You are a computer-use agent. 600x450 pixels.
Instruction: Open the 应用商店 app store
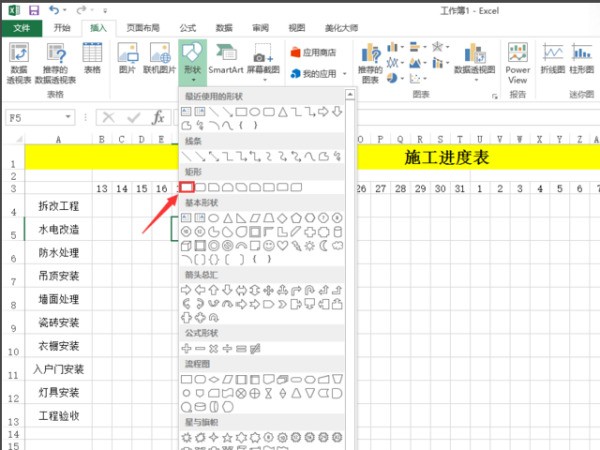318,50
